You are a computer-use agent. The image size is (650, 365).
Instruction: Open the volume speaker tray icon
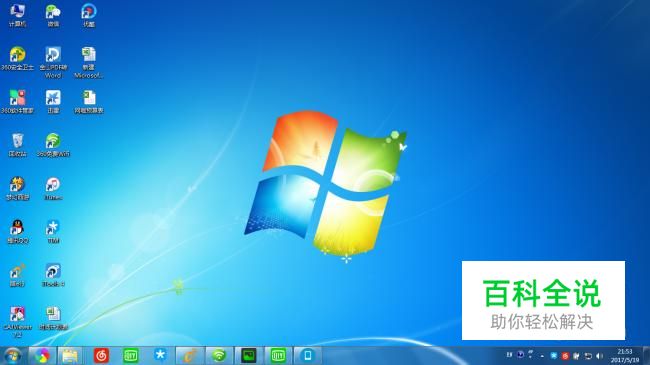pos(599,356)
